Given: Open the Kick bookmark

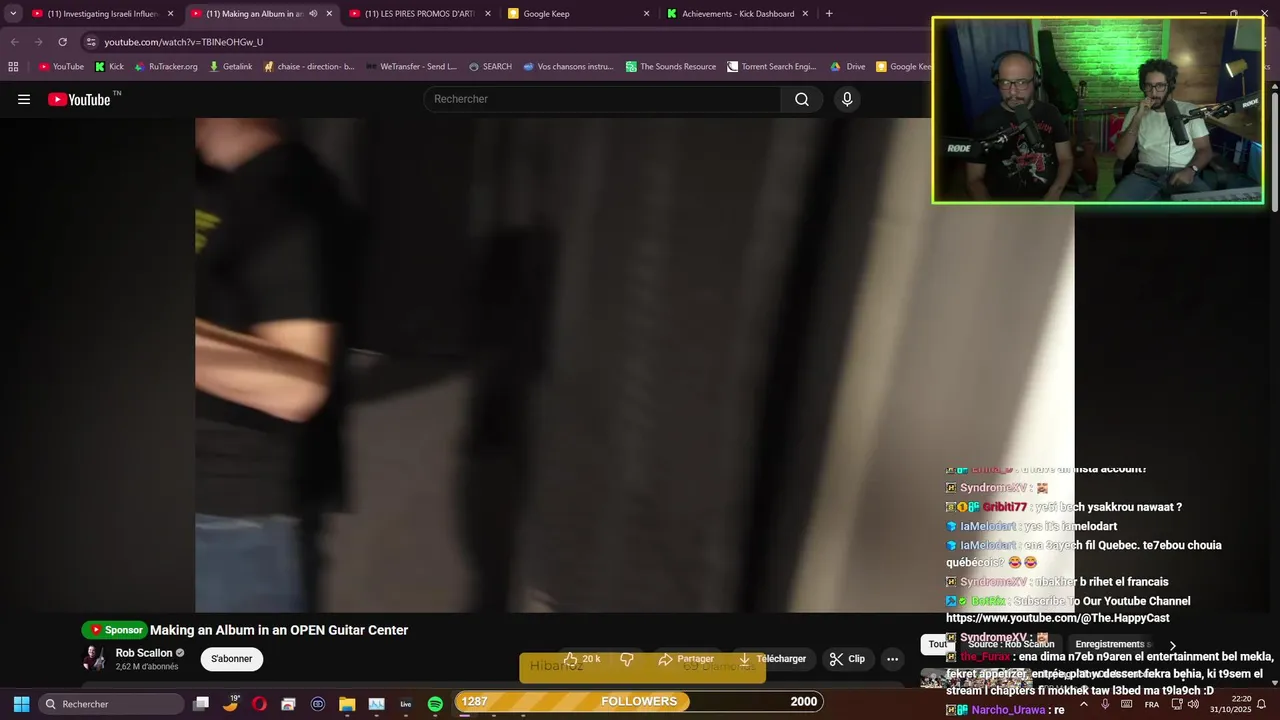Looking at the screenshot, I should (109, 67).
